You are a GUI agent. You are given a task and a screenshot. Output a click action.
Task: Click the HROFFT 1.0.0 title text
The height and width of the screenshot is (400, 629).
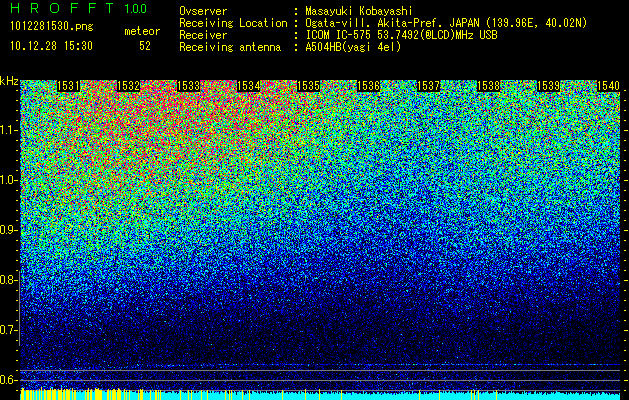(79, 8)
